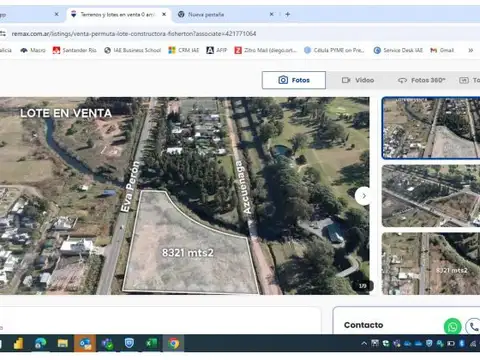
Task: Click the phone call icon in Contacto
Action: [474, 327]
